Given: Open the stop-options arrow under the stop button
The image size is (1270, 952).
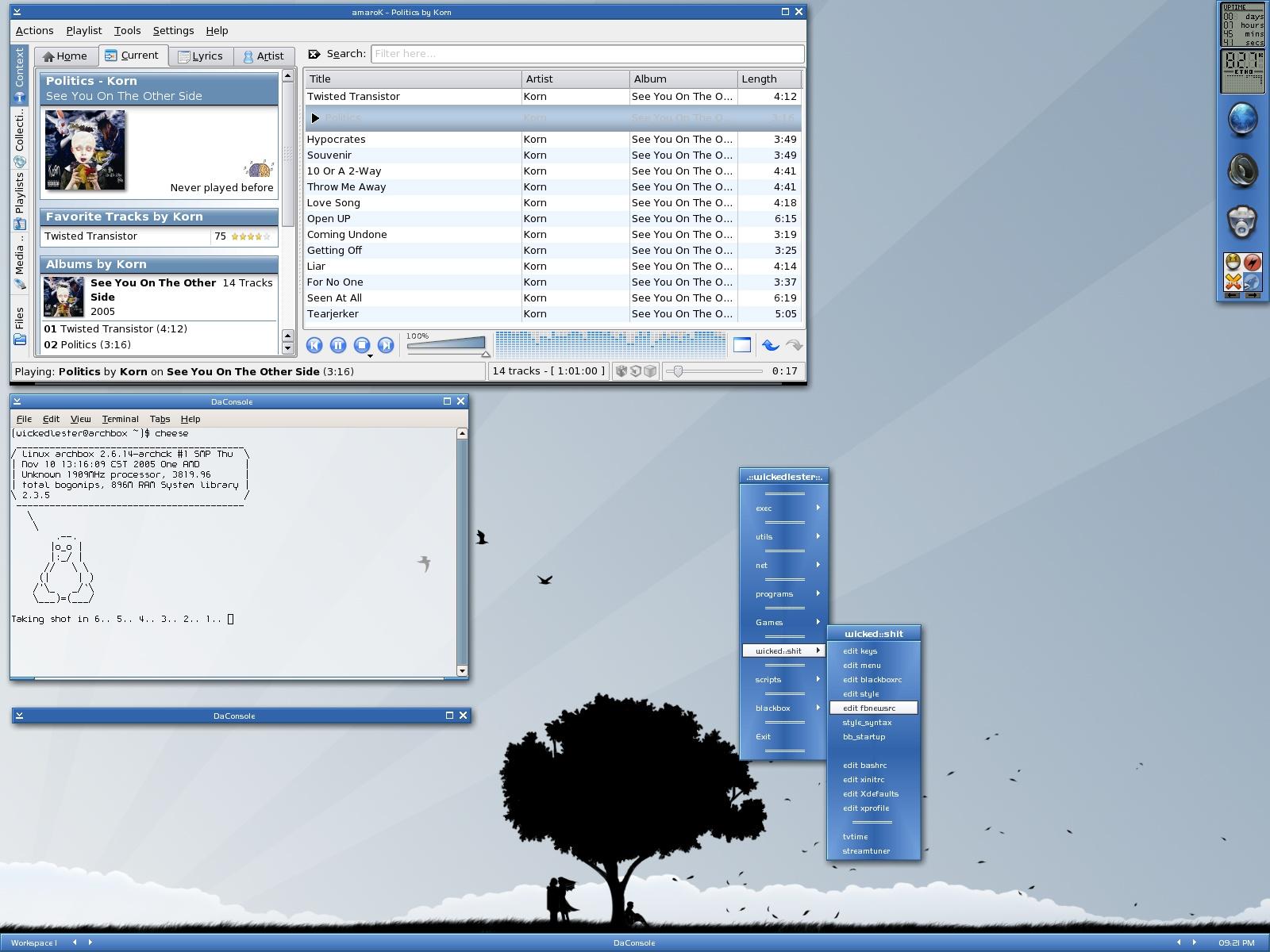Looking at the screenshot, I should [370, 356].
